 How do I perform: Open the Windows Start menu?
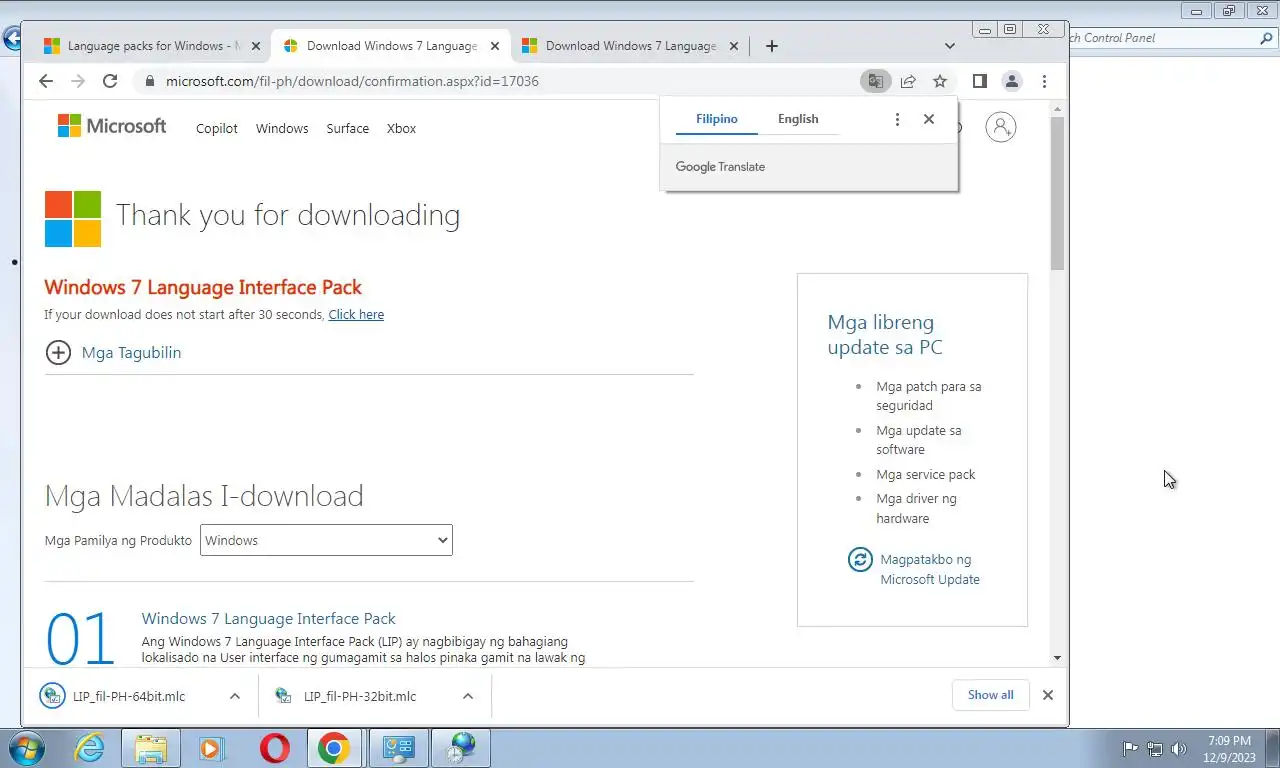26,748
